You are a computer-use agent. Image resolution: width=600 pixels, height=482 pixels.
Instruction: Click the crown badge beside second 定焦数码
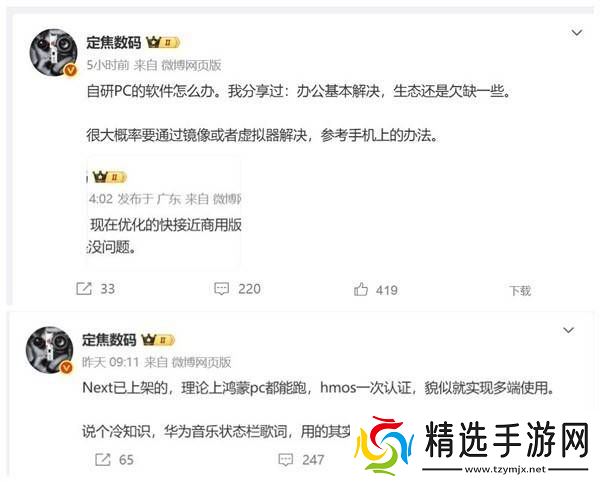click(158, 340)
